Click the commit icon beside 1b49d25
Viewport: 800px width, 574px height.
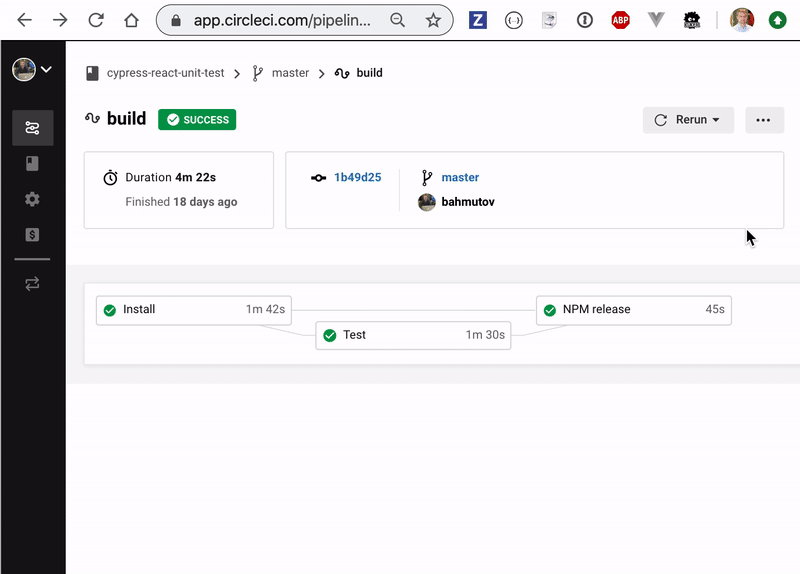[x=318, y=178]
